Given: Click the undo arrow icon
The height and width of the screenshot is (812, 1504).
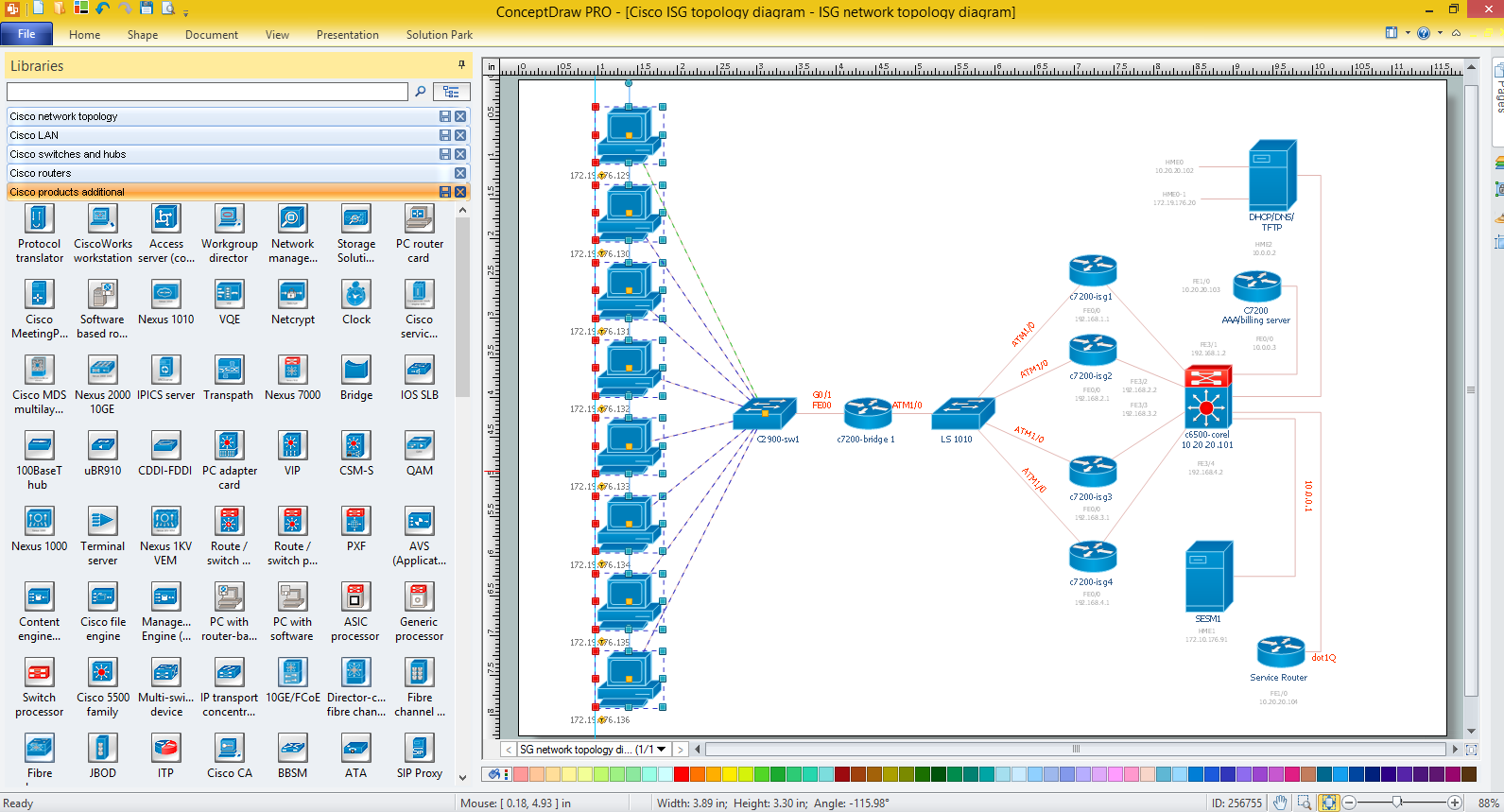Looking at the screenshot, I should 103,9.
